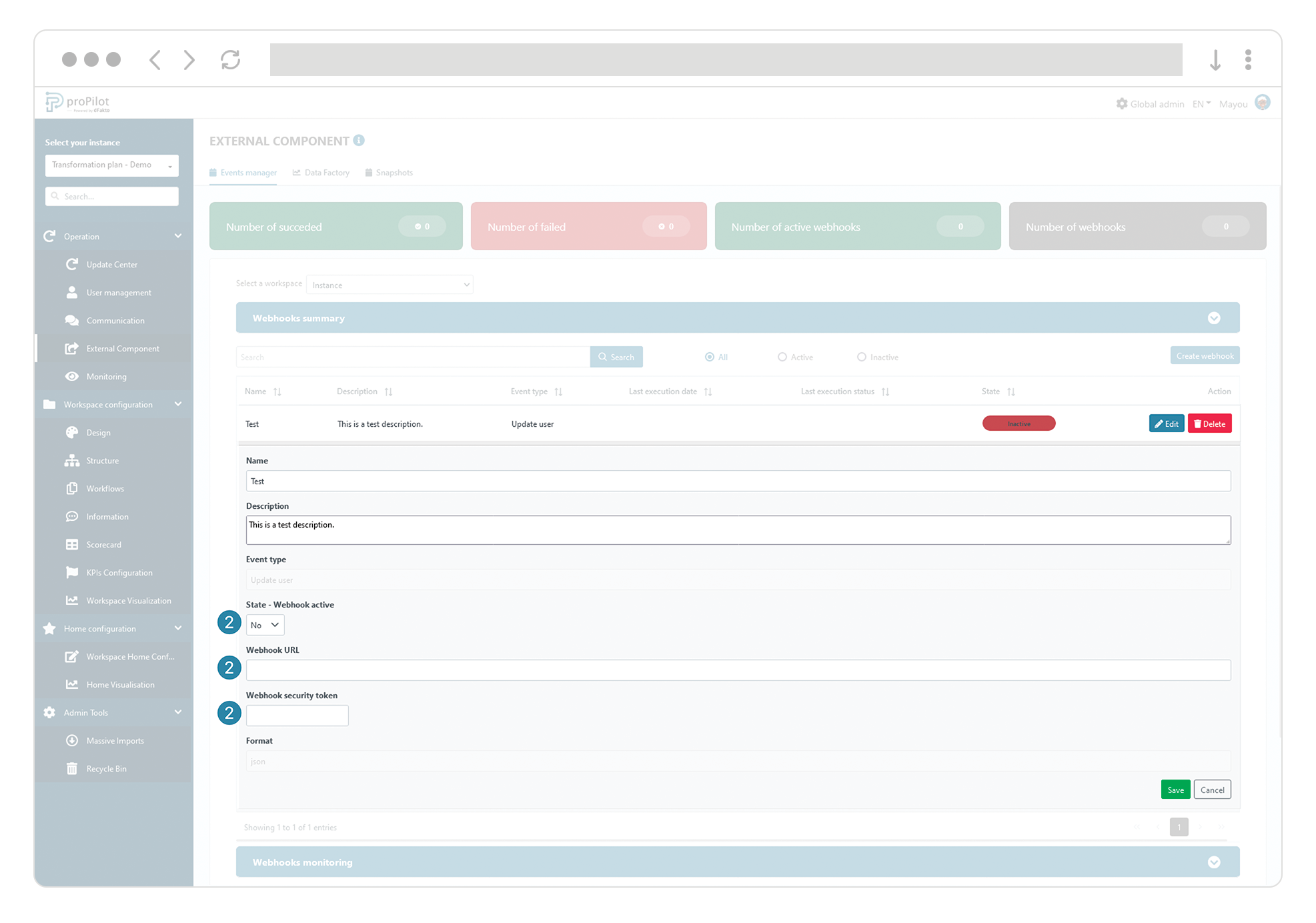
Task: Click the Create webhook button
Action: [x=1204, y=355]
